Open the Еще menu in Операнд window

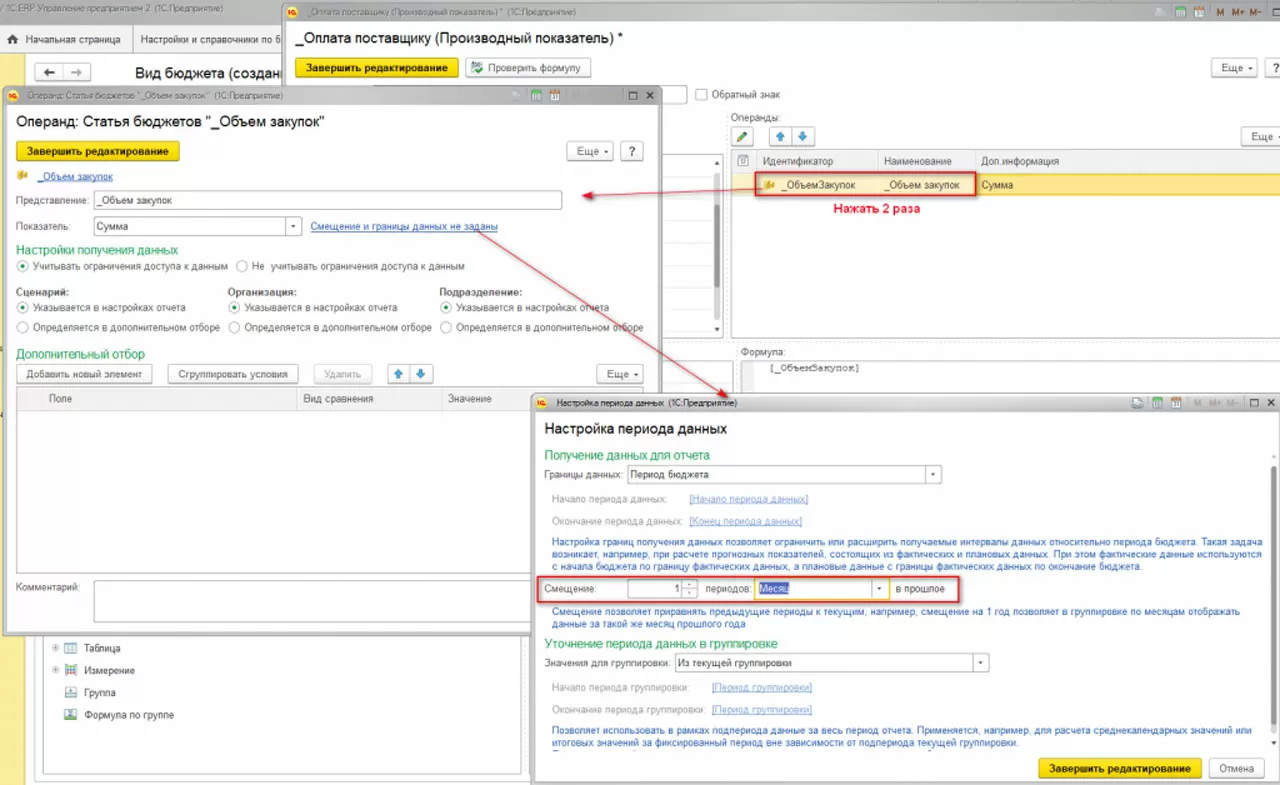(589, 151)
